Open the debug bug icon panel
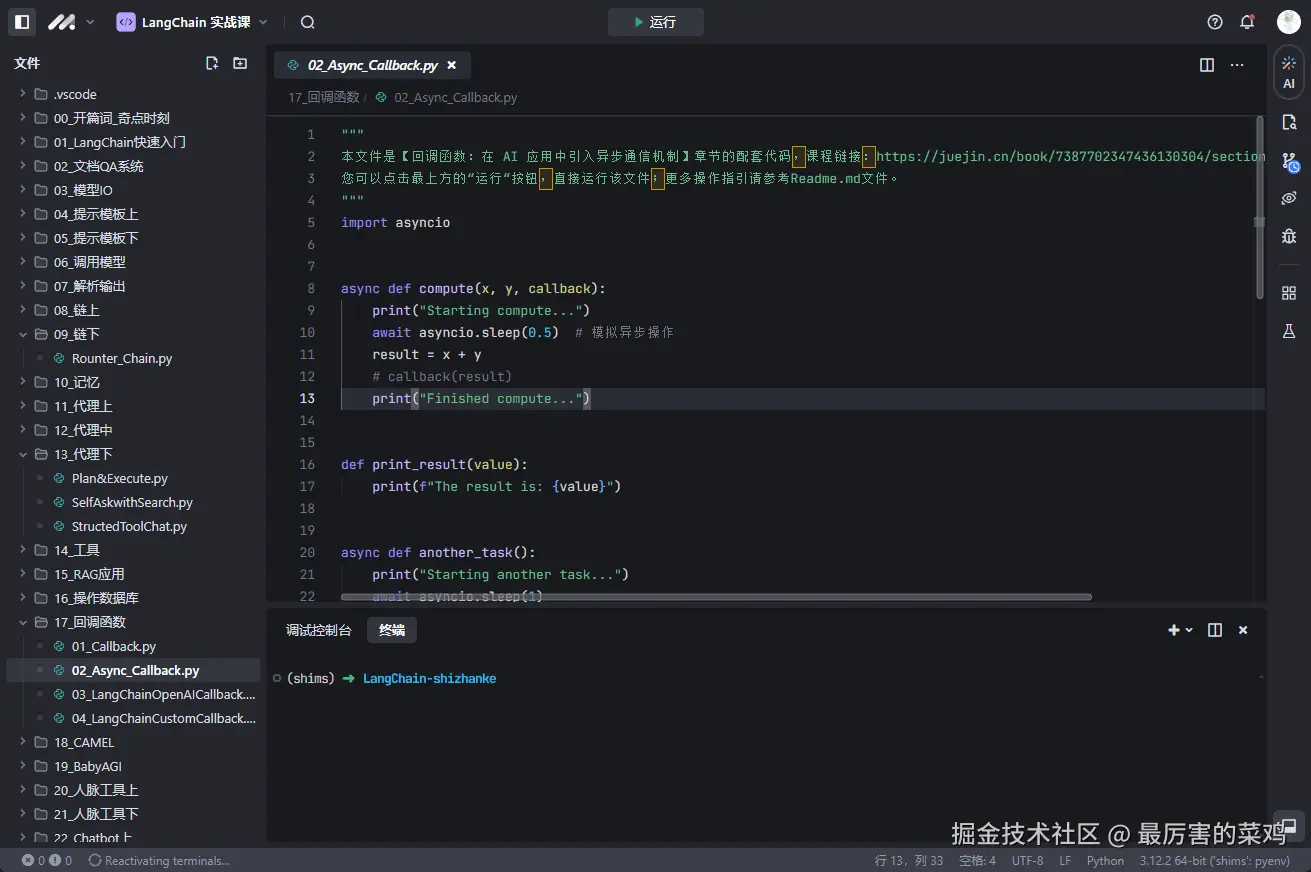The height and width of the screenshot is (872, 1311). point(1288,237)
